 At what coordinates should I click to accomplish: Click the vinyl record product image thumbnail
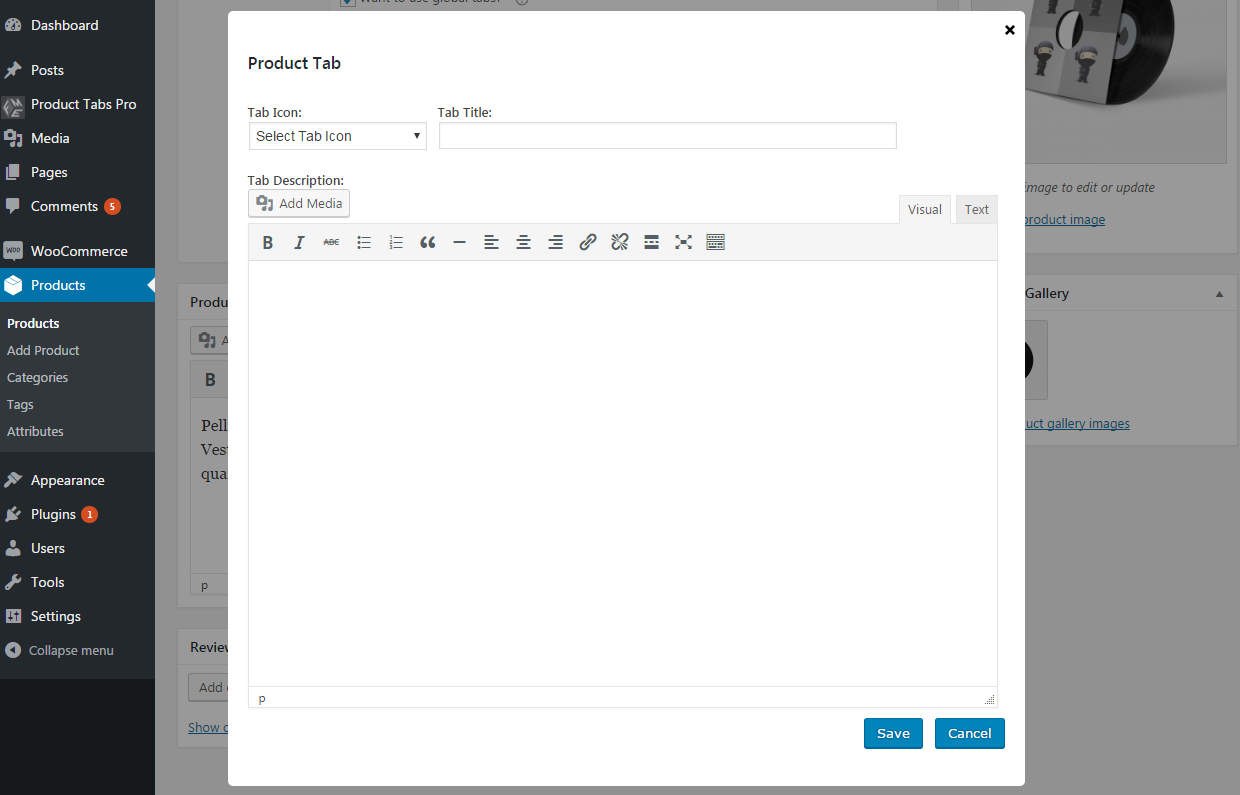[1125, 80]
